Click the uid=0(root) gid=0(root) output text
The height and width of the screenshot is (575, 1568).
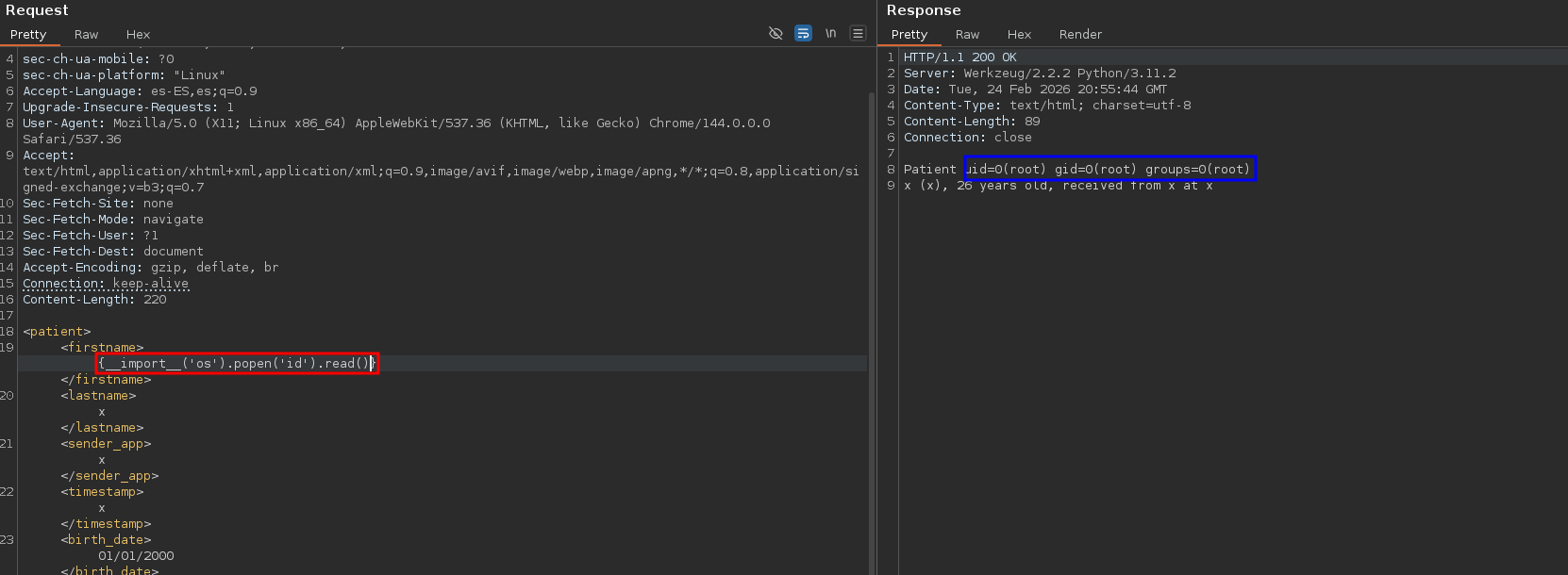pos(1109,170)
